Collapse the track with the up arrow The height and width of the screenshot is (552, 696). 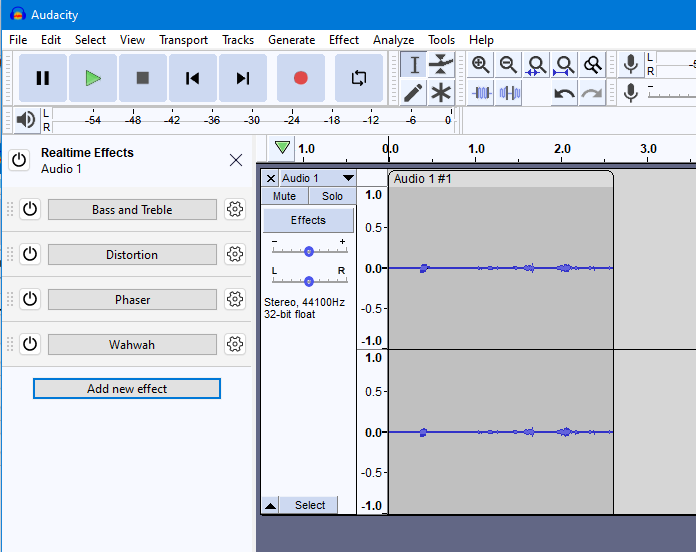pyautogui.click(x=270, y=505)
